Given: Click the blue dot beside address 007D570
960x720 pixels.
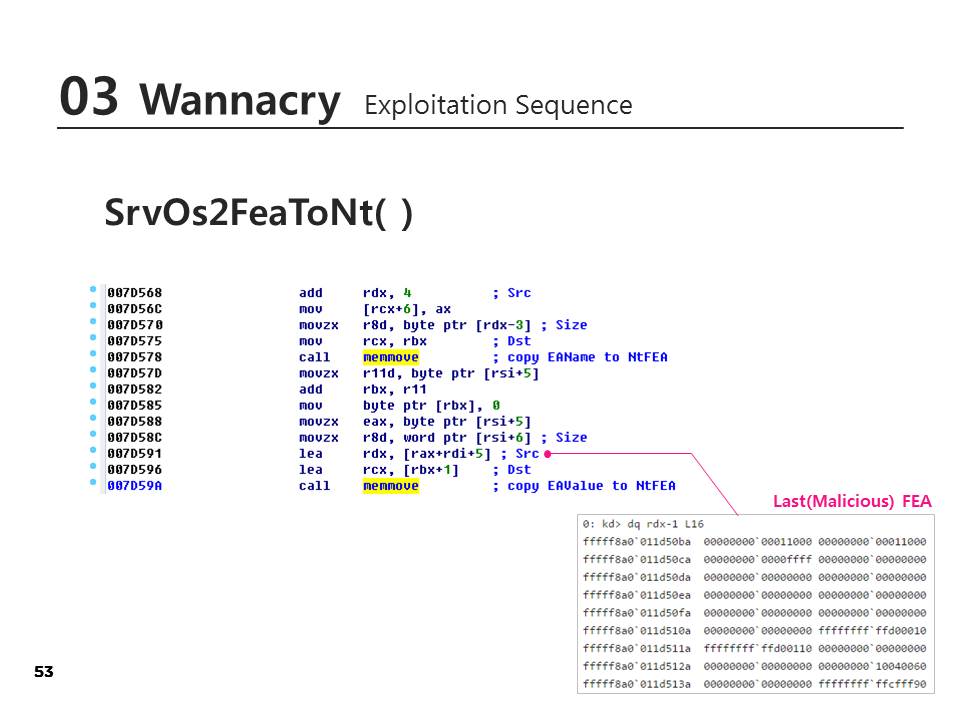Looking at the screenshot, I should 93,322.
